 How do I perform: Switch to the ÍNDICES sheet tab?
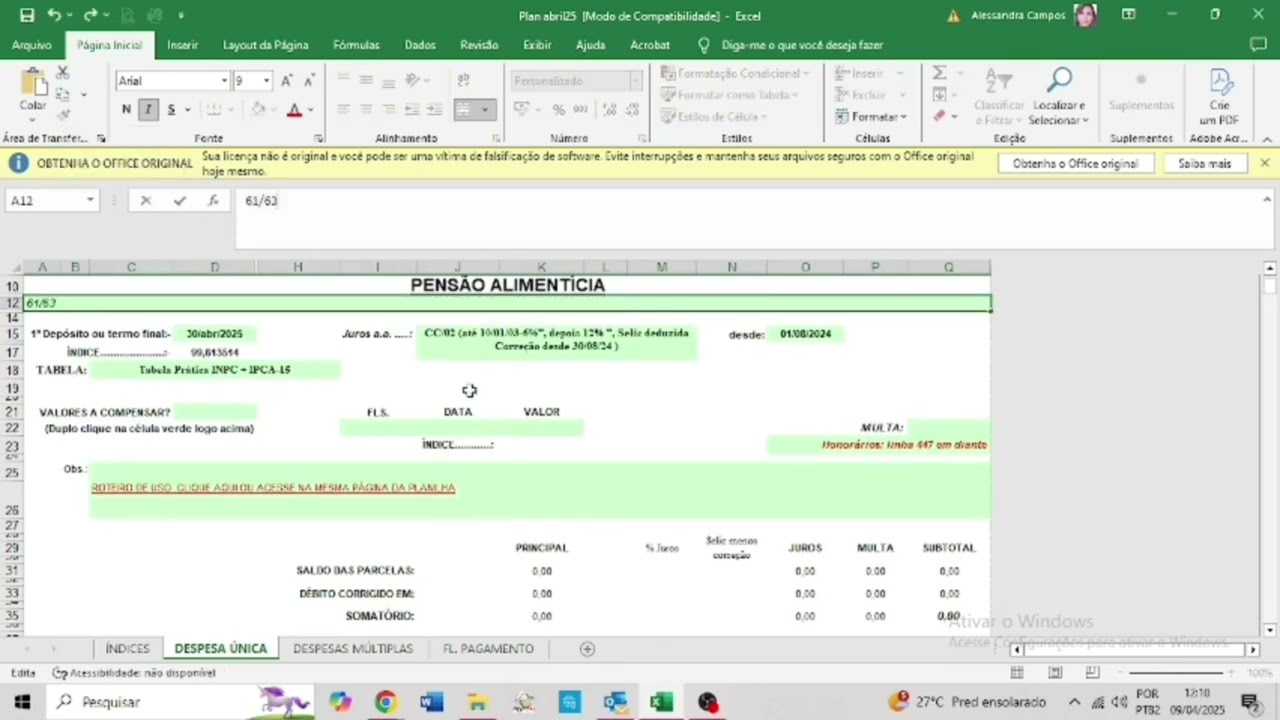[128, 649]
